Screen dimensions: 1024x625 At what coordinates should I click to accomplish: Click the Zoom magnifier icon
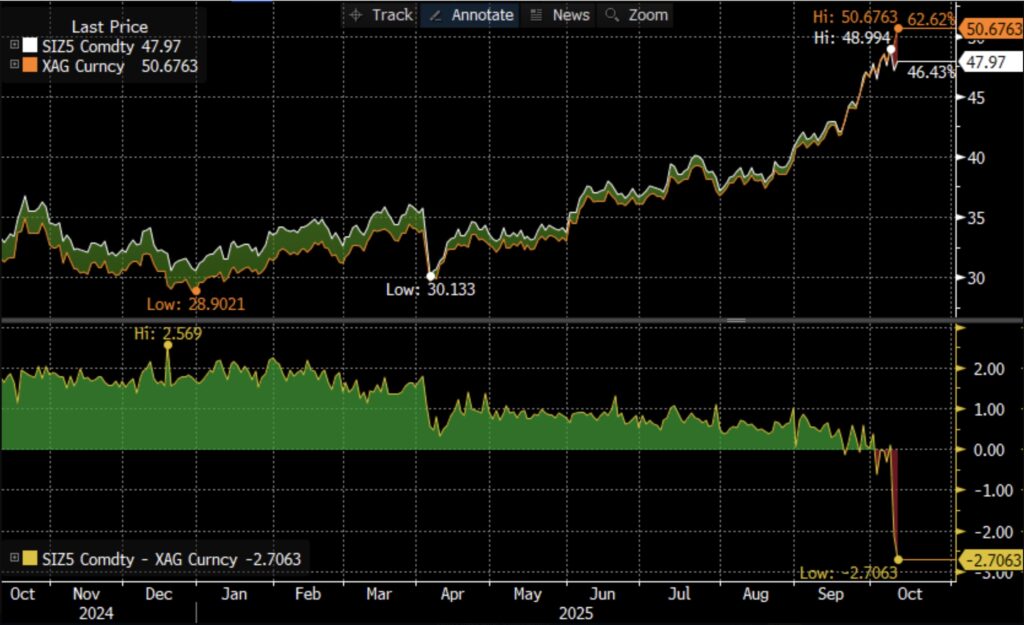click(x=612, y=15)
